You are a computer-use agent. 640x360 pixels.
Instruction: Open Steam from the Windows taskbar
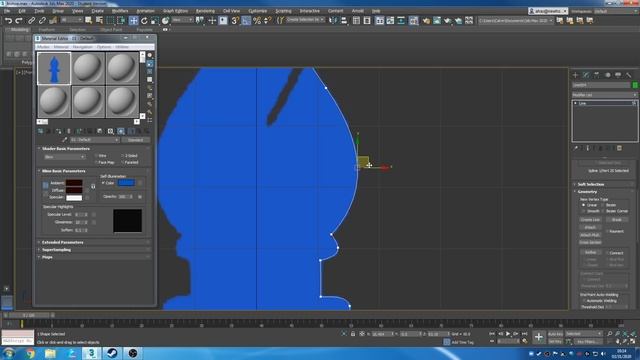[x=112, y=353]
